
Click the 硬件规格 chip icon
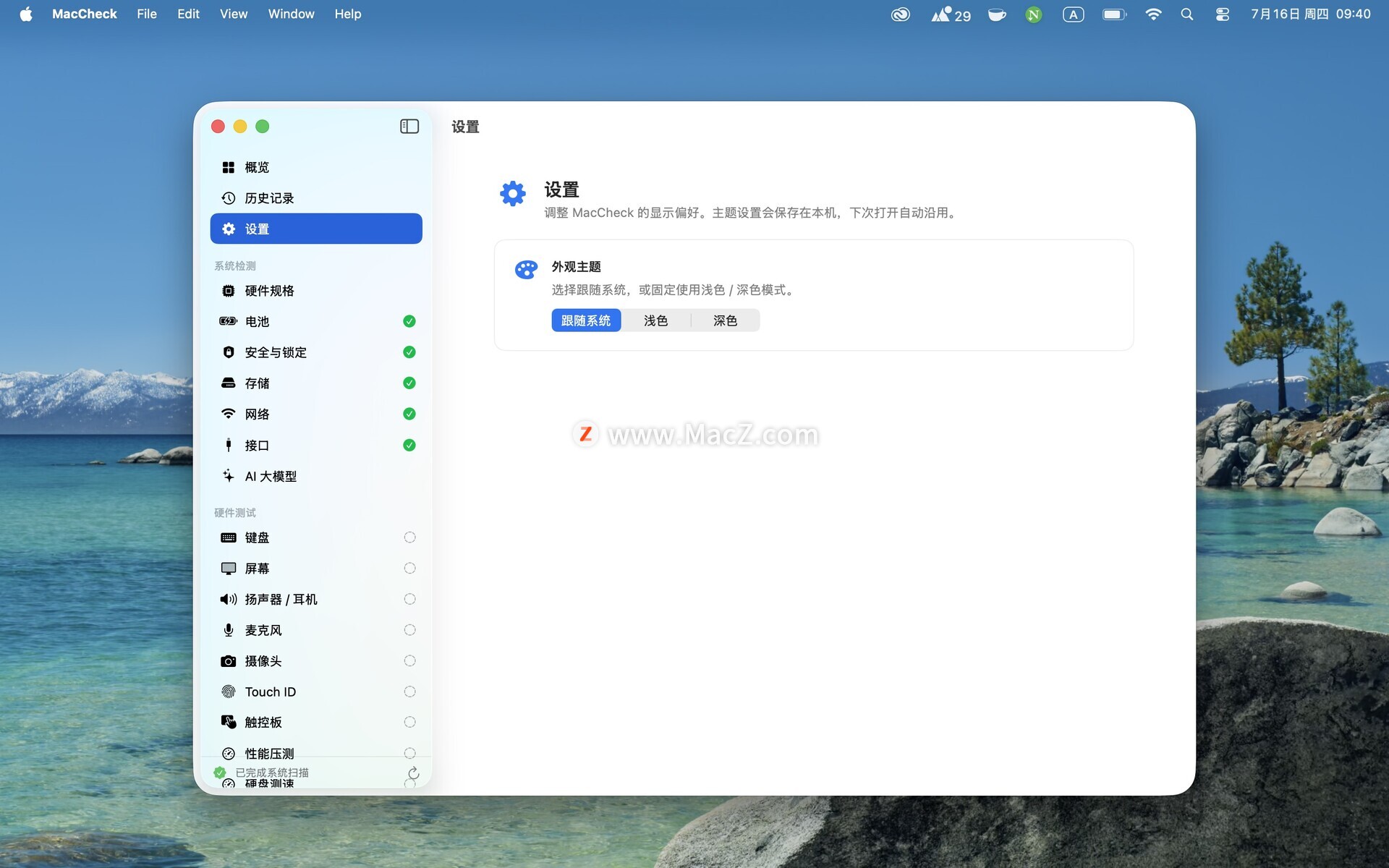(229, 291)
